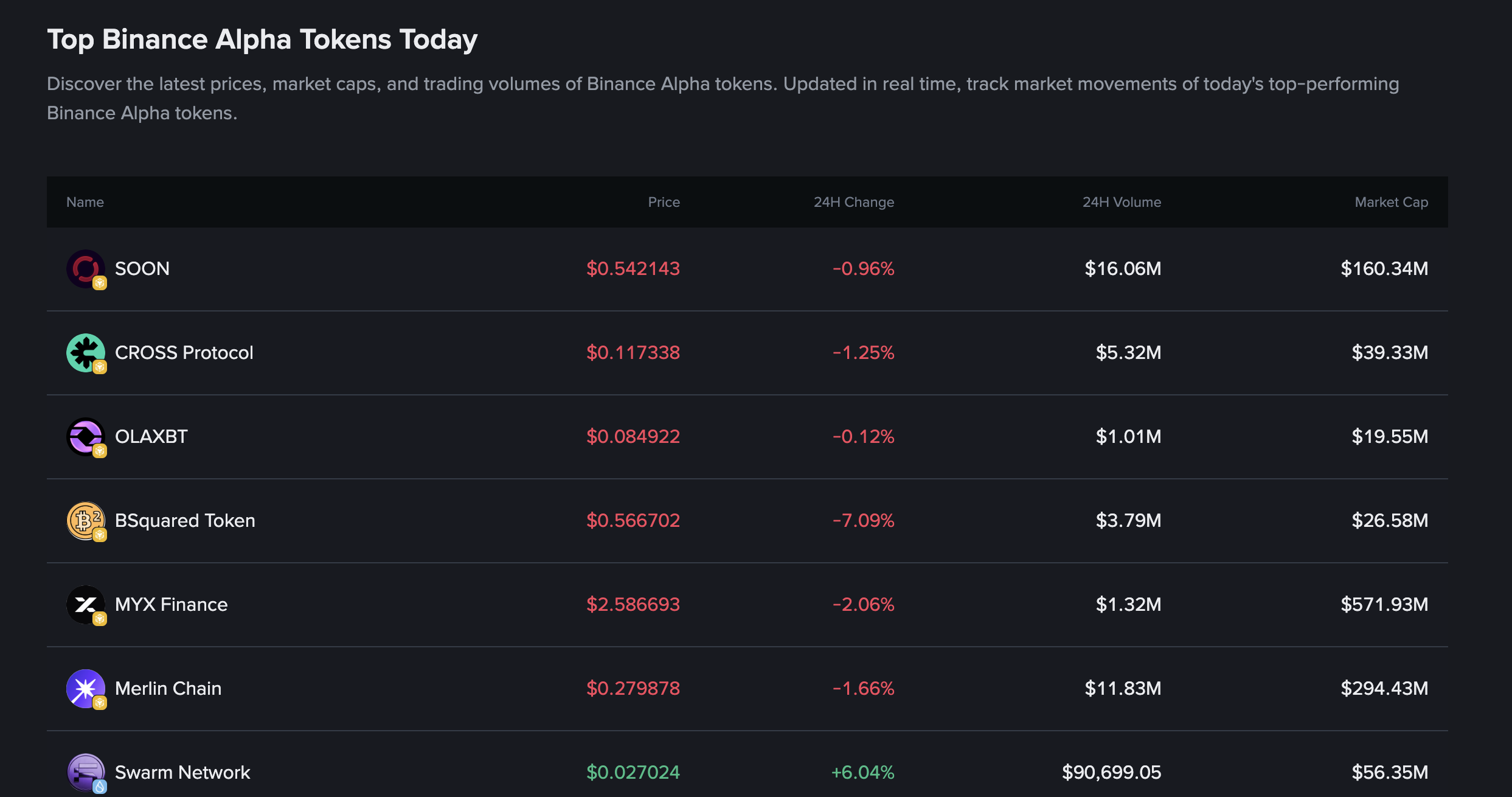Viewport: 1512px width, 797px height.
Task: Sort the table by Price column
Action: pyautogui.click(x=664, y=202)
